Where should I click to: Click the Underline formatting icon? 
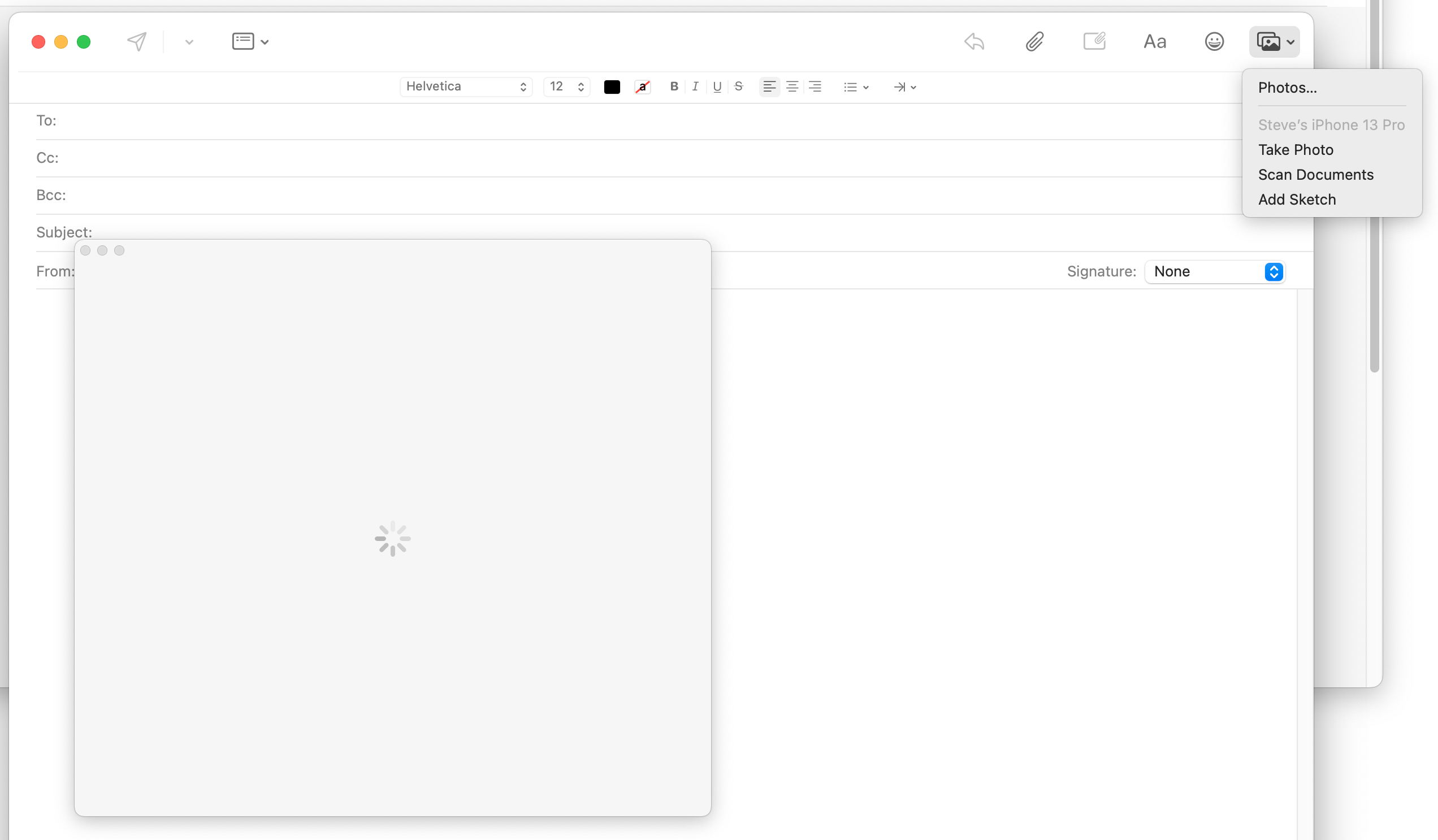point(718,87)
